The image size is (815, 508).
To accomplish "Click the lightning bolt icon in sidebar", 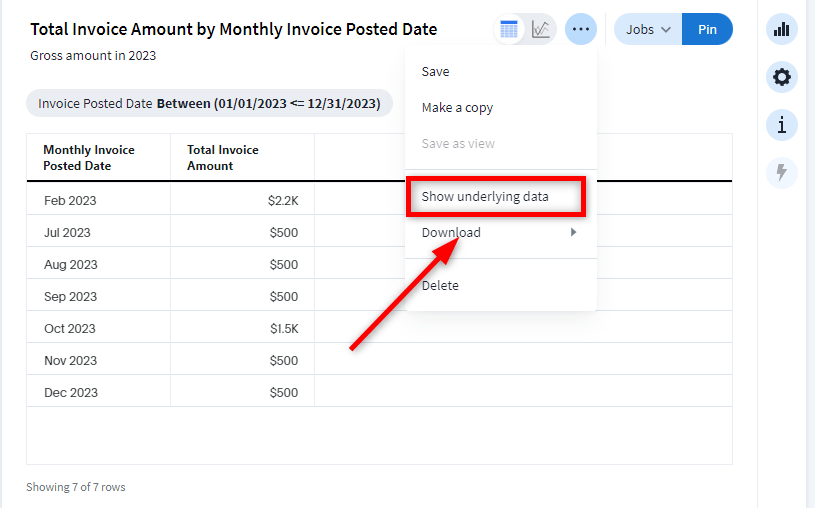I will [782, 173].
